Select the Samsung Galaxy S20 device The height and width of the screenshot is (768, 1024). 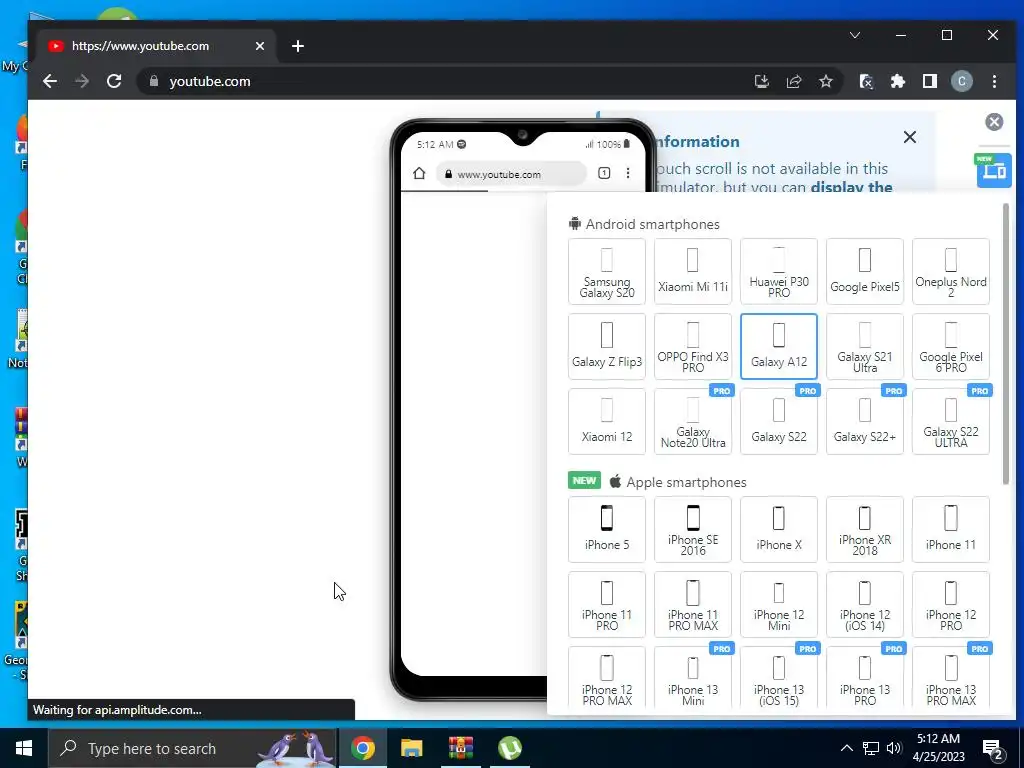pyautogui.click(x=607, y=271)
